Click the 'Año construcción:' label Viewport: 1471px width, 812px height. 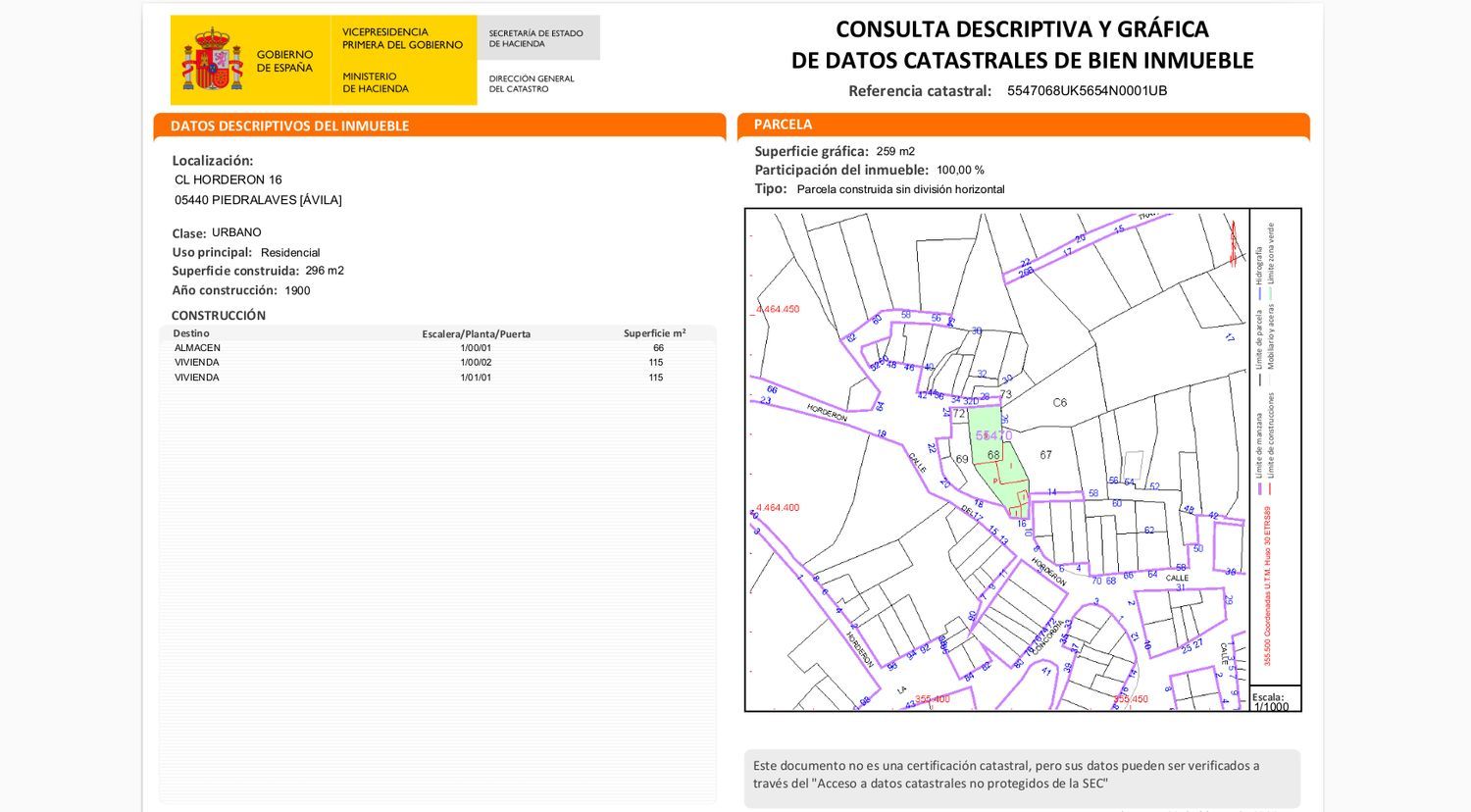(225, 290)
